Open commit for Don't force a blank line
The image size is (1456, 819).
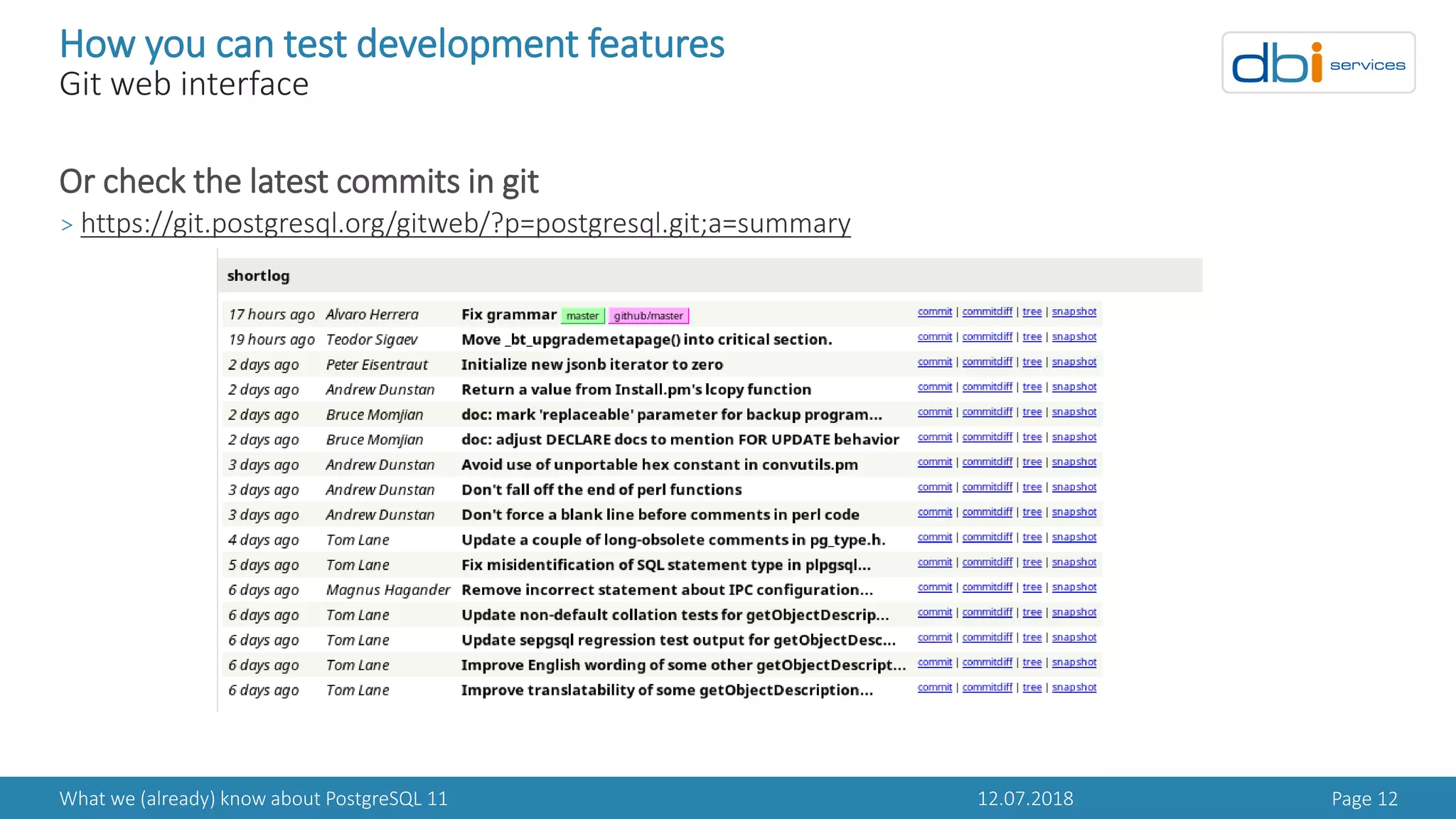tap(934, 512)
